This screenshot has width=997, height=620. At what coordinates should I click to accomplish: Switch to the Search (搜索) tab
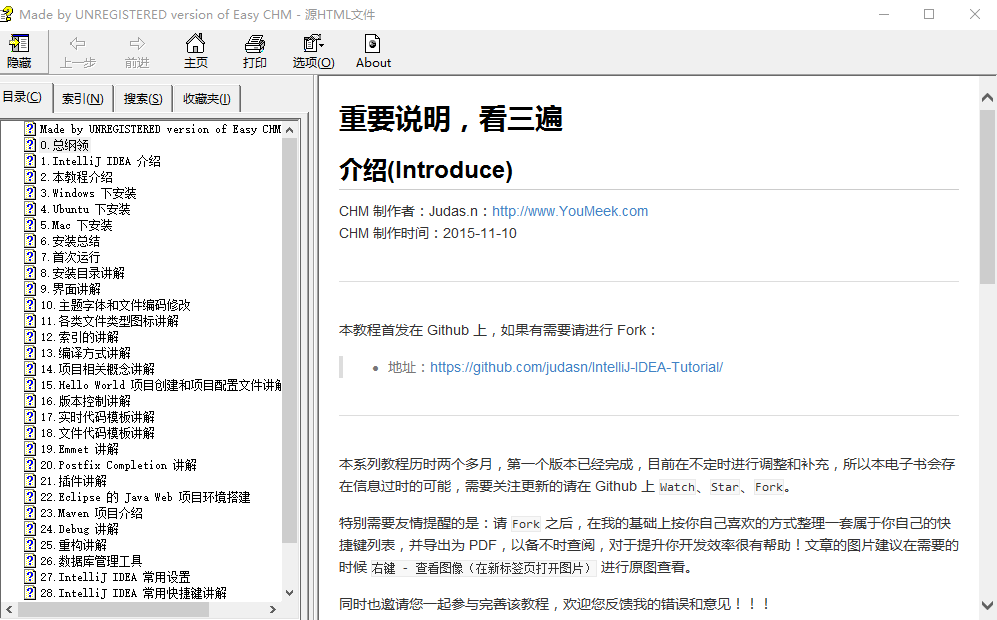point(143,98)
